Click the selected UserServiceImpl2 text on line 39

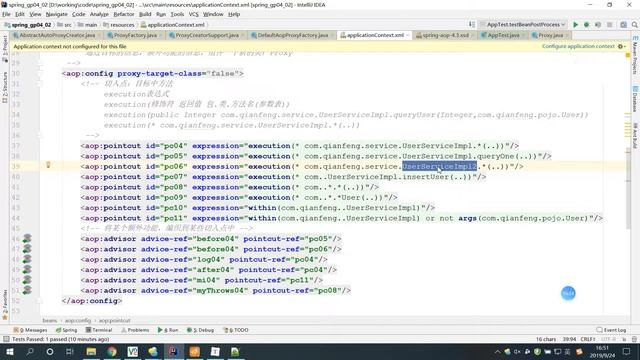pyautogui.click(x=439, y=167)
